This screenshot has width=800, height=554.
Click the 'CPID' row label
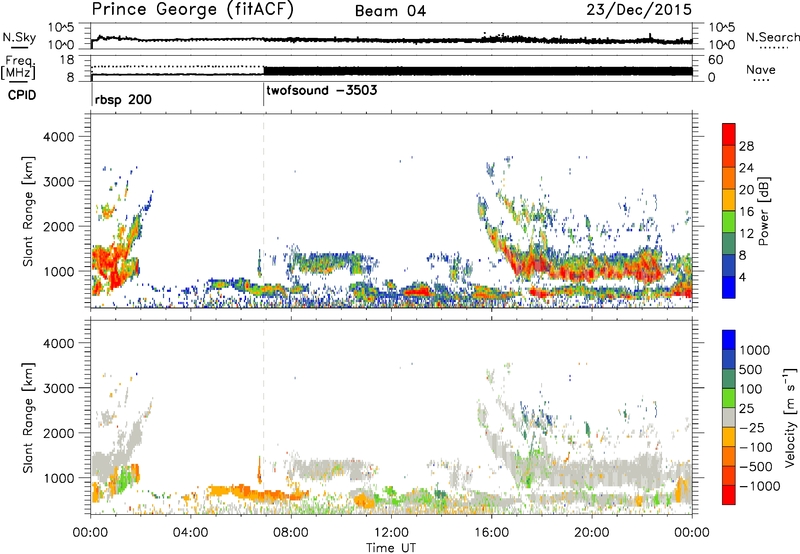[x=22, y=95]
